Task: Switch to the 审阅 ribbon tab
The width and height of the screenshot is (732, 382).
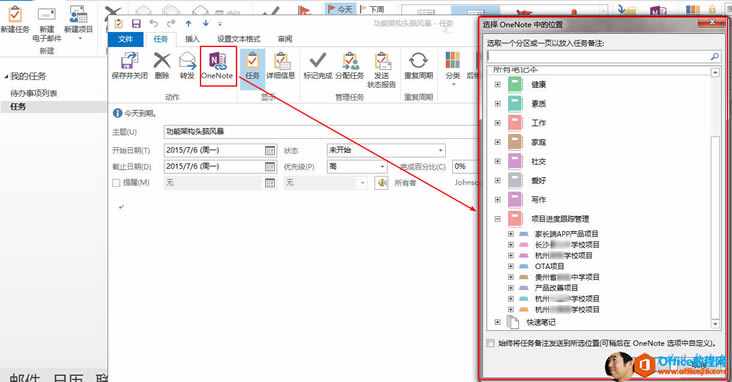Action: click(285, 39)
